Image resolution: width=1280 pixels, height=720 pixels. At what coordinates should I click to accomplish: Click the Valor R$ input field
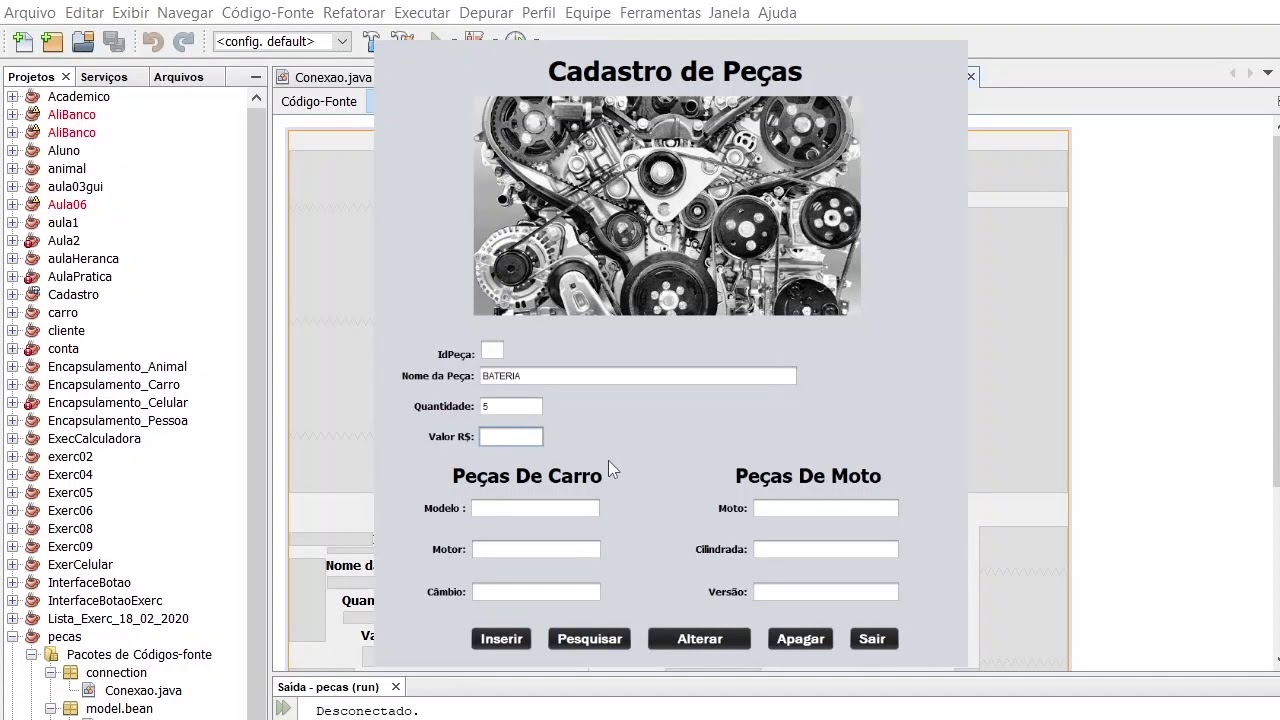pos(511,437)
